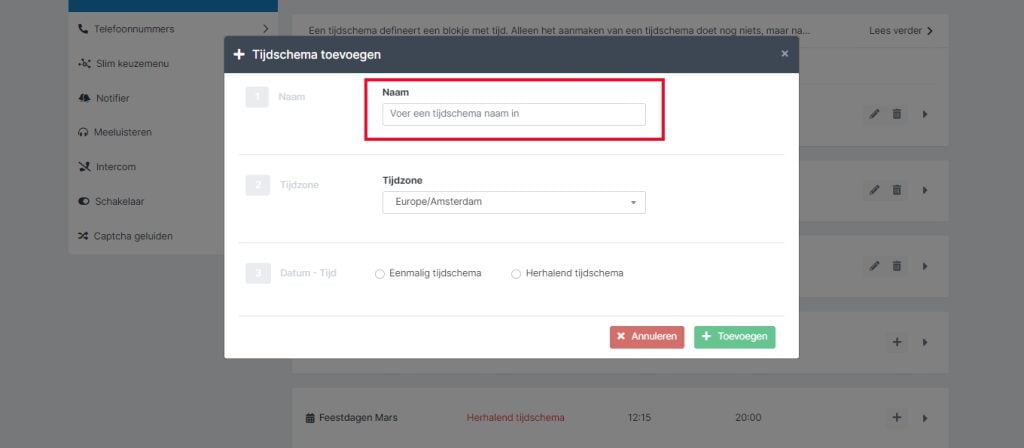Click the Meeluisteren headphones icon
The width and height of the screenshot is (1024, 448).
pyautogui.click(x=82, y=132)
